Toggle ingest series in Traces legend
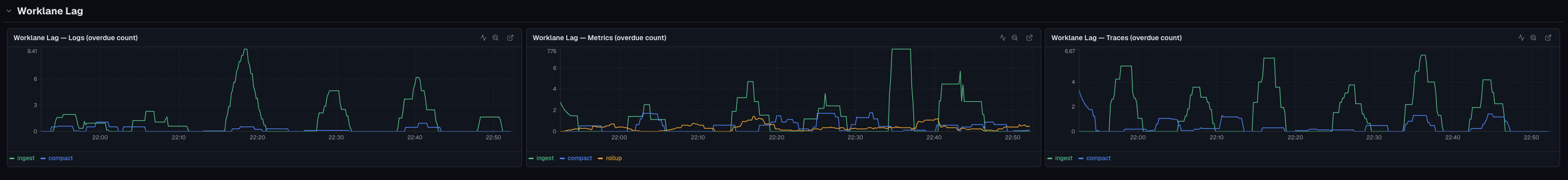The height and width of the screenshot is (180, 1568). [1060, 158]
